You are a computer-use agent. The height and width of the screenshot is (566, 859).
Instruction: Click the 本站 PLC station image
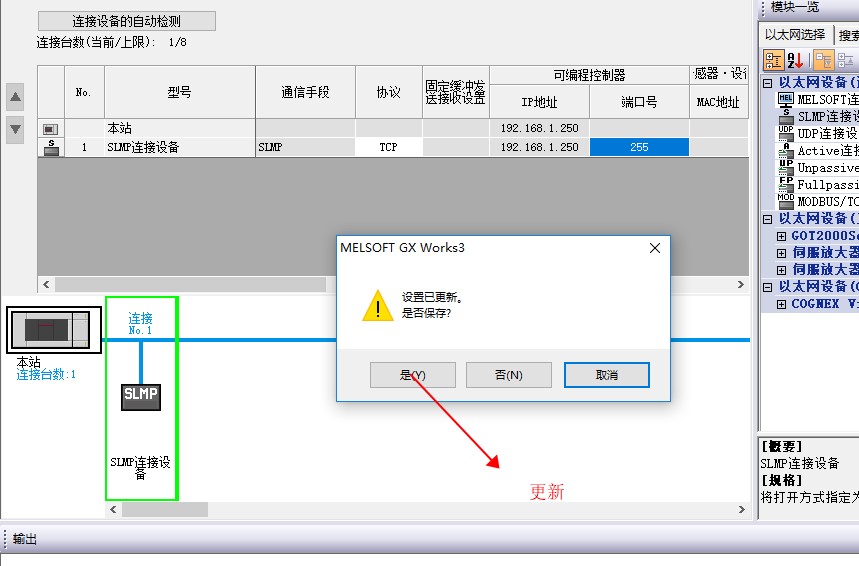coord(54,330)
